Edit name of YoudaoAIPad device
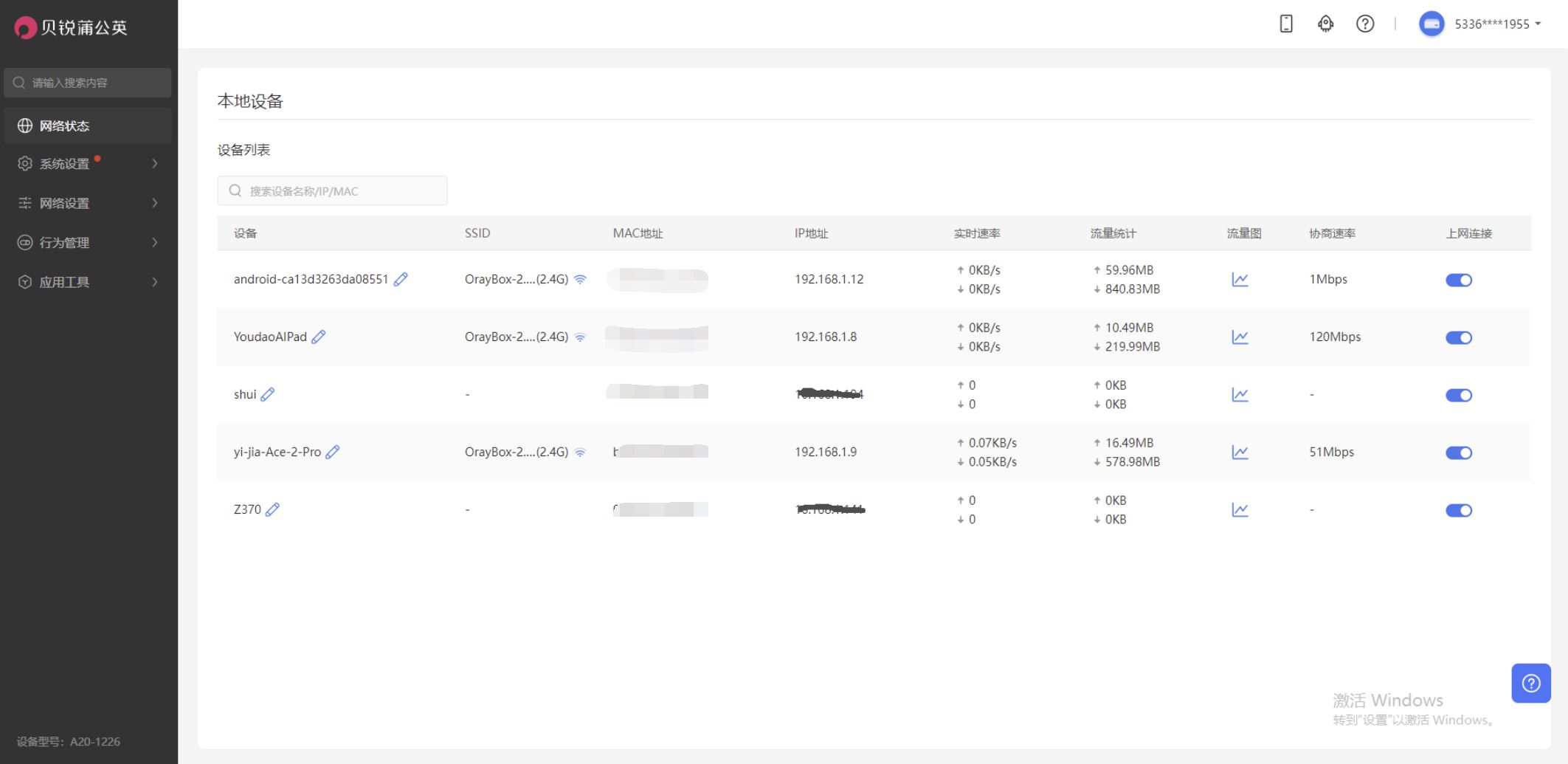The height and width of the screenshot is (764, 1568). coord(319,337)
